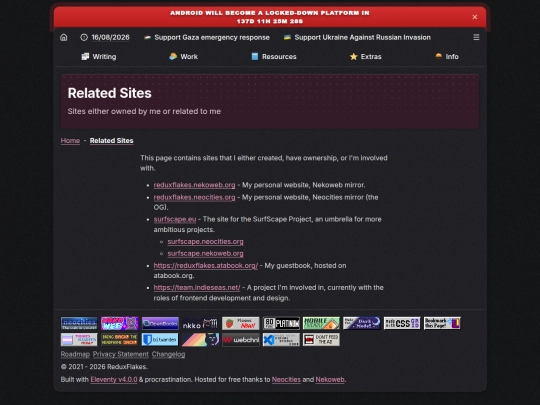Open the hamburger menu icon
Image resolution: width=540 pixels, height=405 pixels.
[x=476, y=37]
